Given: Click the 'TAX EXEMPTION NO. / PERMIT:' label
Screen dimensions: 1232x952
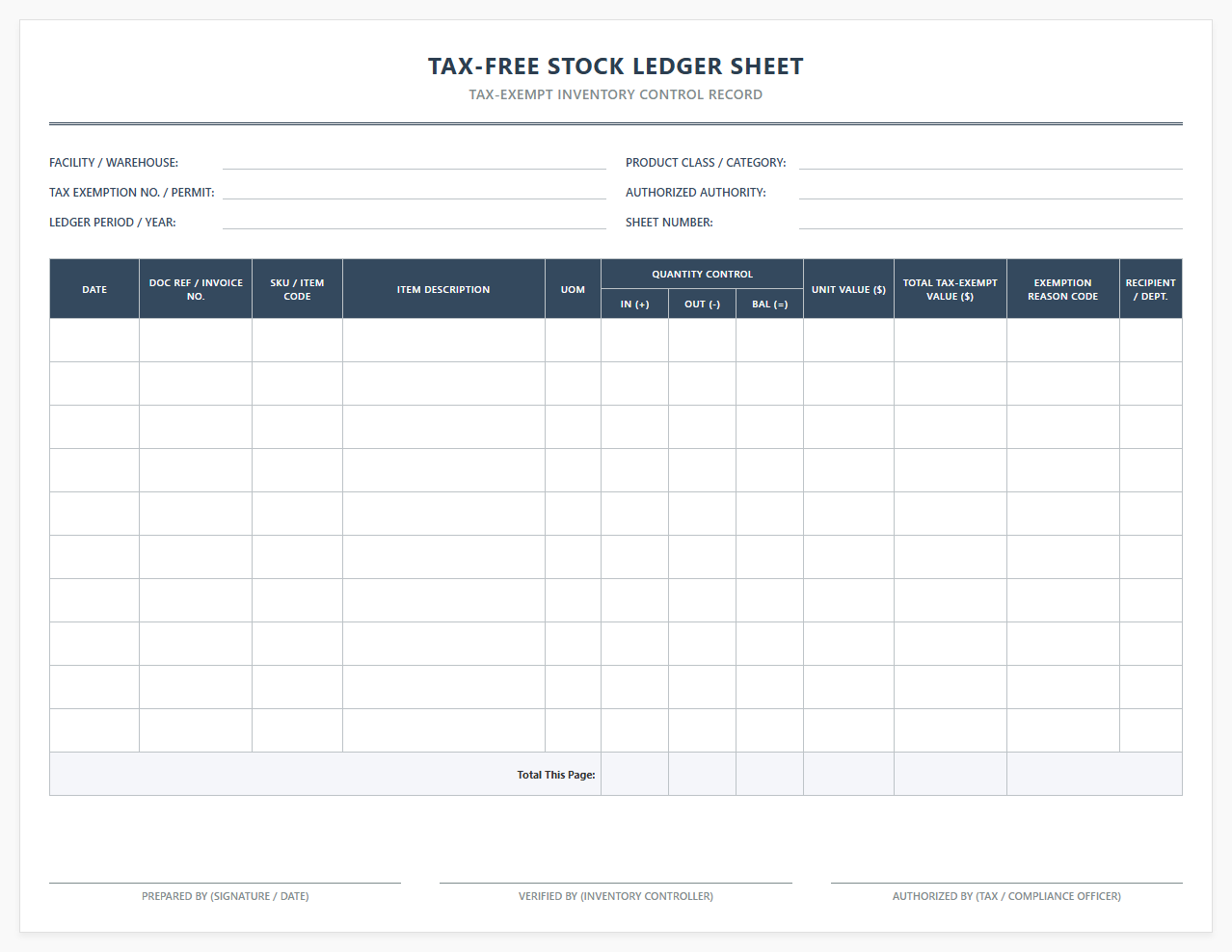Looking at the screenshot, I should [132, 193].
